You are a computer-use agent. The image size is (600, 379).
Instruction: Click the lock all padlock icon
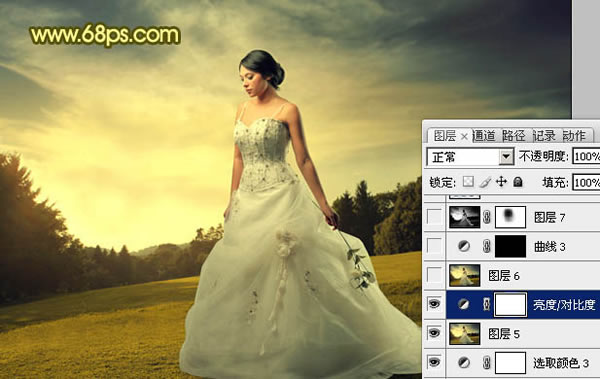(x=518, y=182)
